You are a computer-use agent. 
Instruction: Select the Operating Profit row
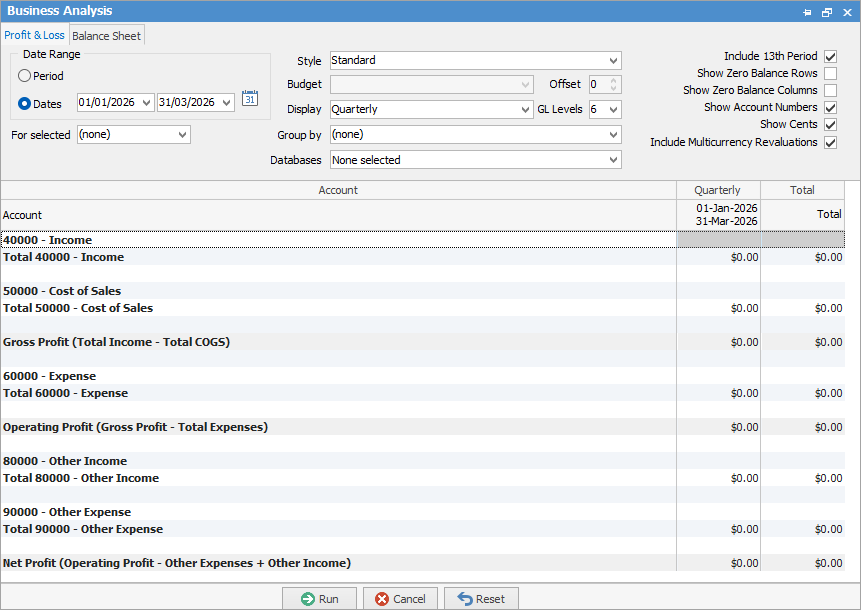(423, 427)
